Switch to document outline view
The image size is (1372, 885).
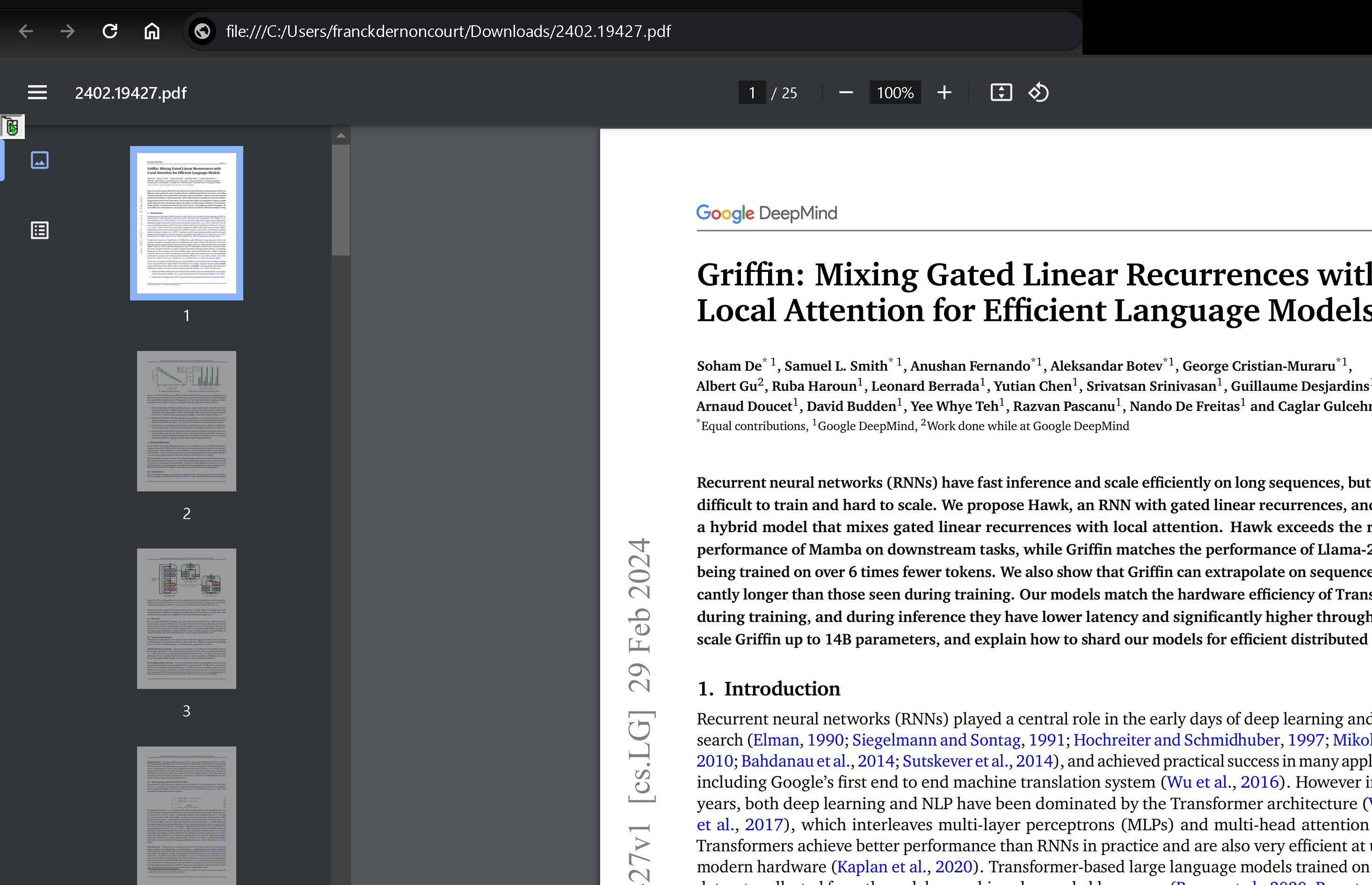click(40, 230)
